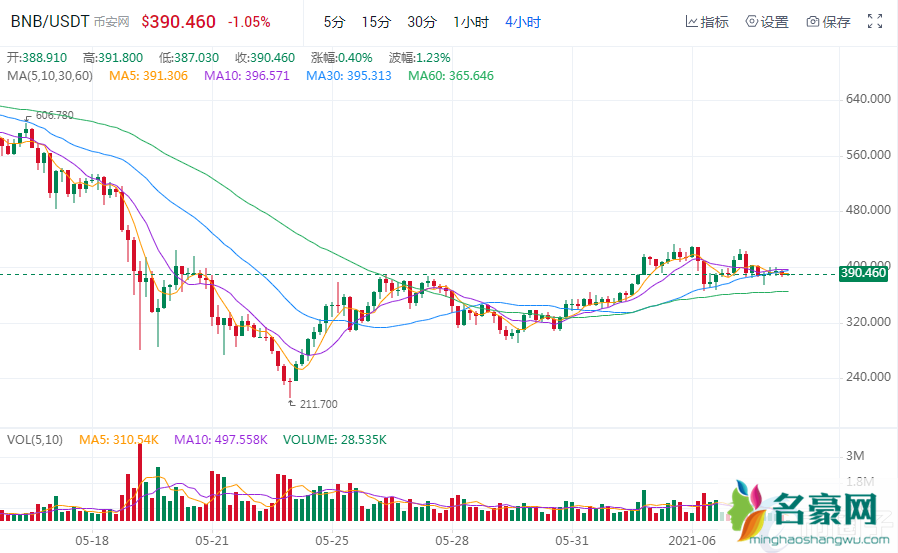Screen dimensions: 898x553
Task: Click the 05-28 date on time axis
Action: tap(452, 540)
